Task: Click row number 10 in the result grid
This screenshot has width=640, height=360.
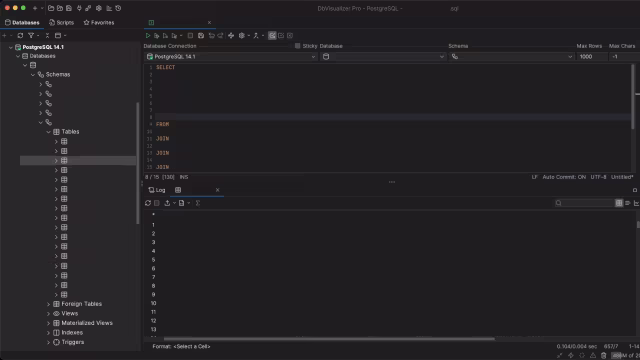Action: [x=153, y=303]
